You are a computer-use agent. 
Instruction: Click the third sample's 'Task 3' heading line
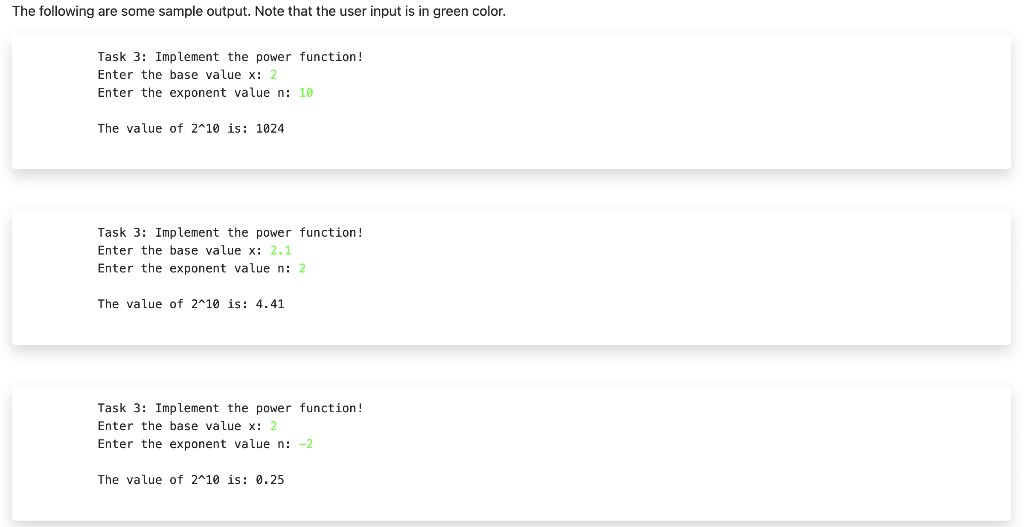tap(231, 408)
